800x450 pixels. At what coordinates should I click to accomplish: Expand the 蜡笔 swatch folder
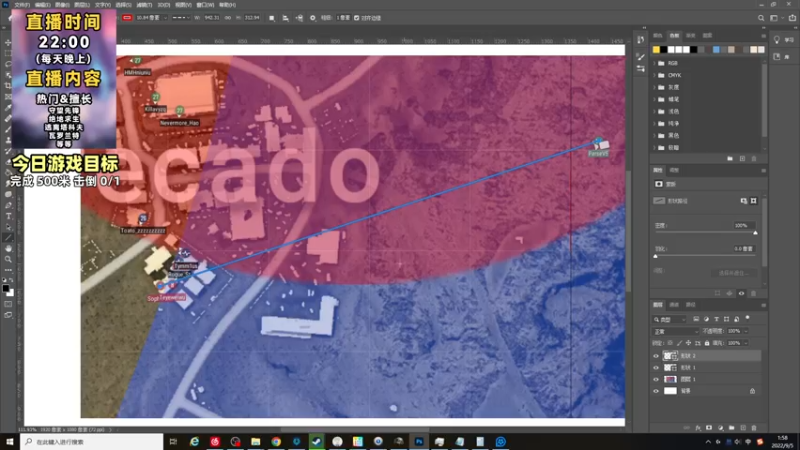[655, 99]
